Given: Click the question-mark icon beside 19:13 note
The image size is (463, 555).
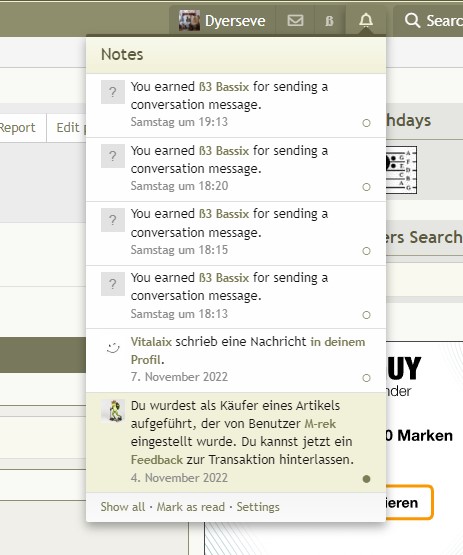Looking at the screenshot, I should point(113,92).
